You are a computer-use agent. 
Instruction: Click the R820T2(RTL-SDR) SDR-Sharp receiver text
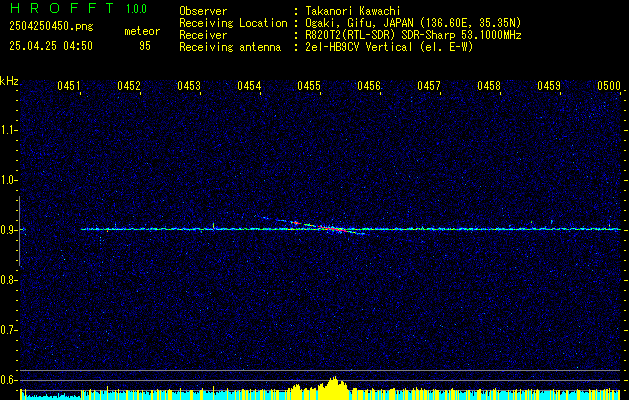coord(413,35)
